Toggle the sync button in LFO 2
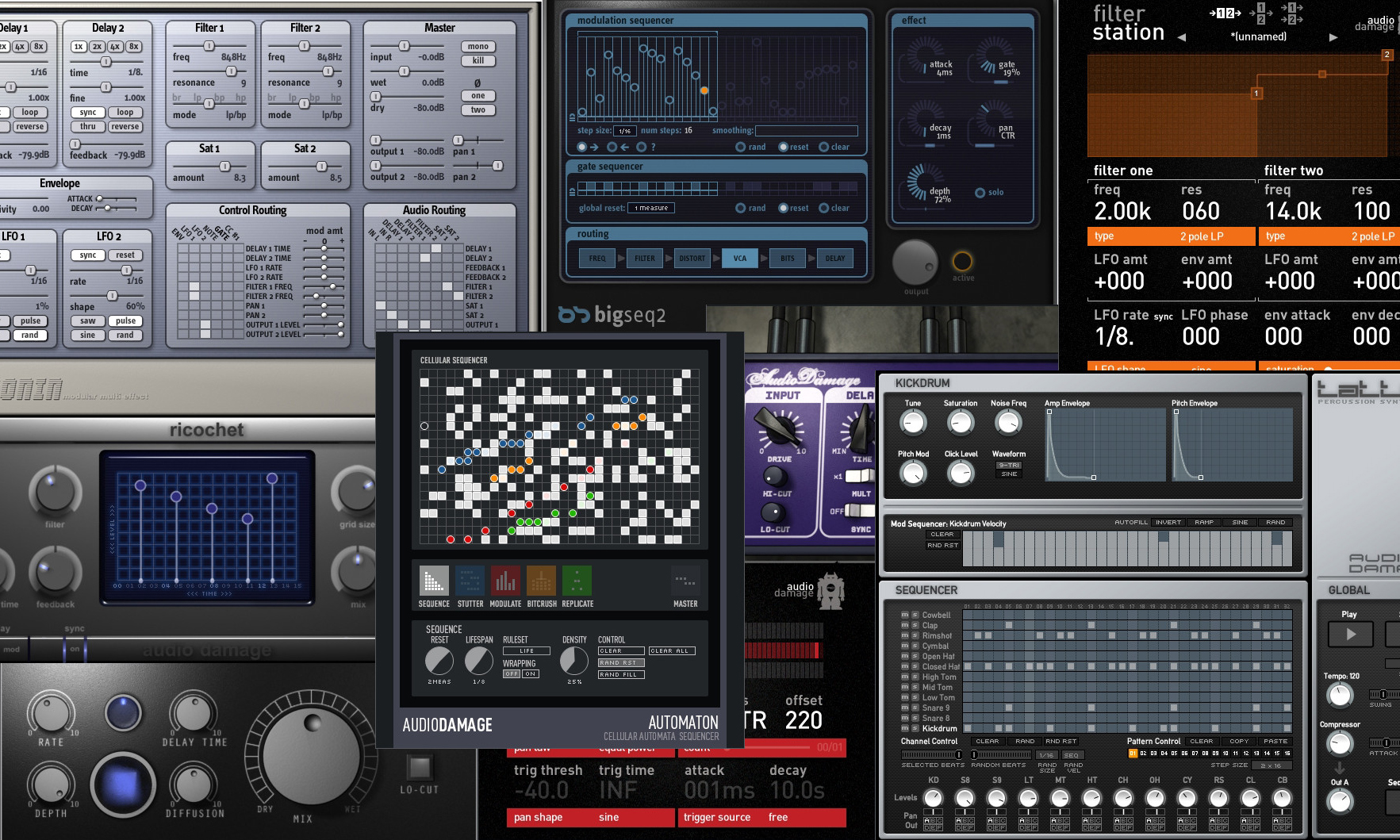 tap(88, 255)
